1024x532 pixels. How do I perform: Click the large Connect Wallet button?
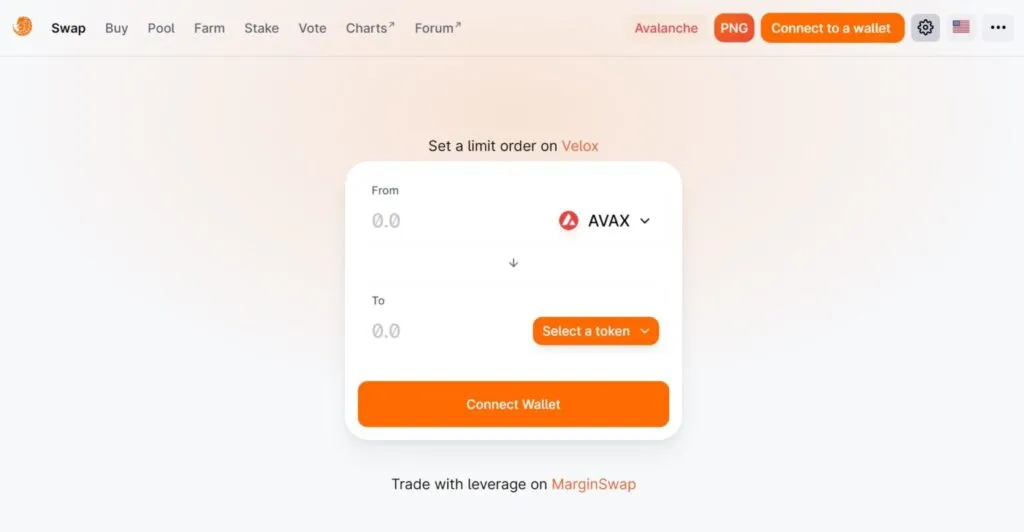tap(513, 404)
